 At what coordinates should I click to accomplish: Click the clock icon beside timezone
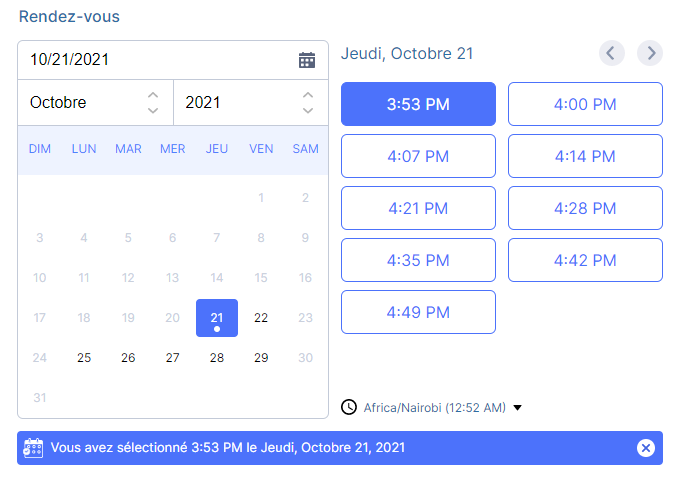[x=349, y=407]
